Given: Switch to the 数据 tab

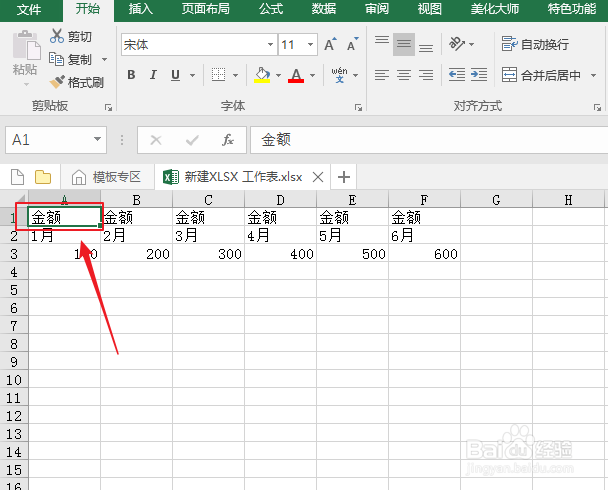Looking at the screenshot, I should pos(324,9).
